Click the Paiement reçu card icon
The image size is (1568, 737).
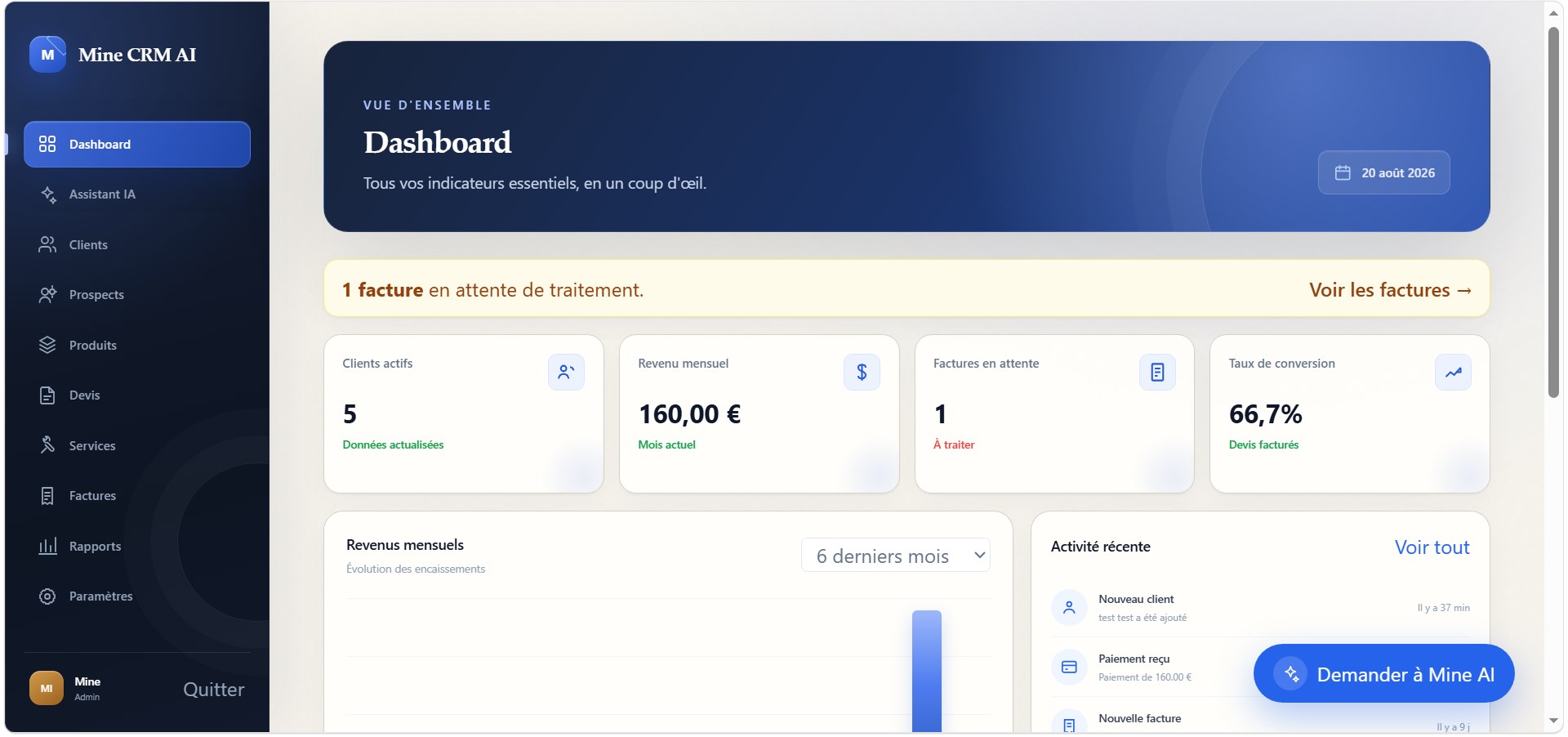coord(1069,668)
